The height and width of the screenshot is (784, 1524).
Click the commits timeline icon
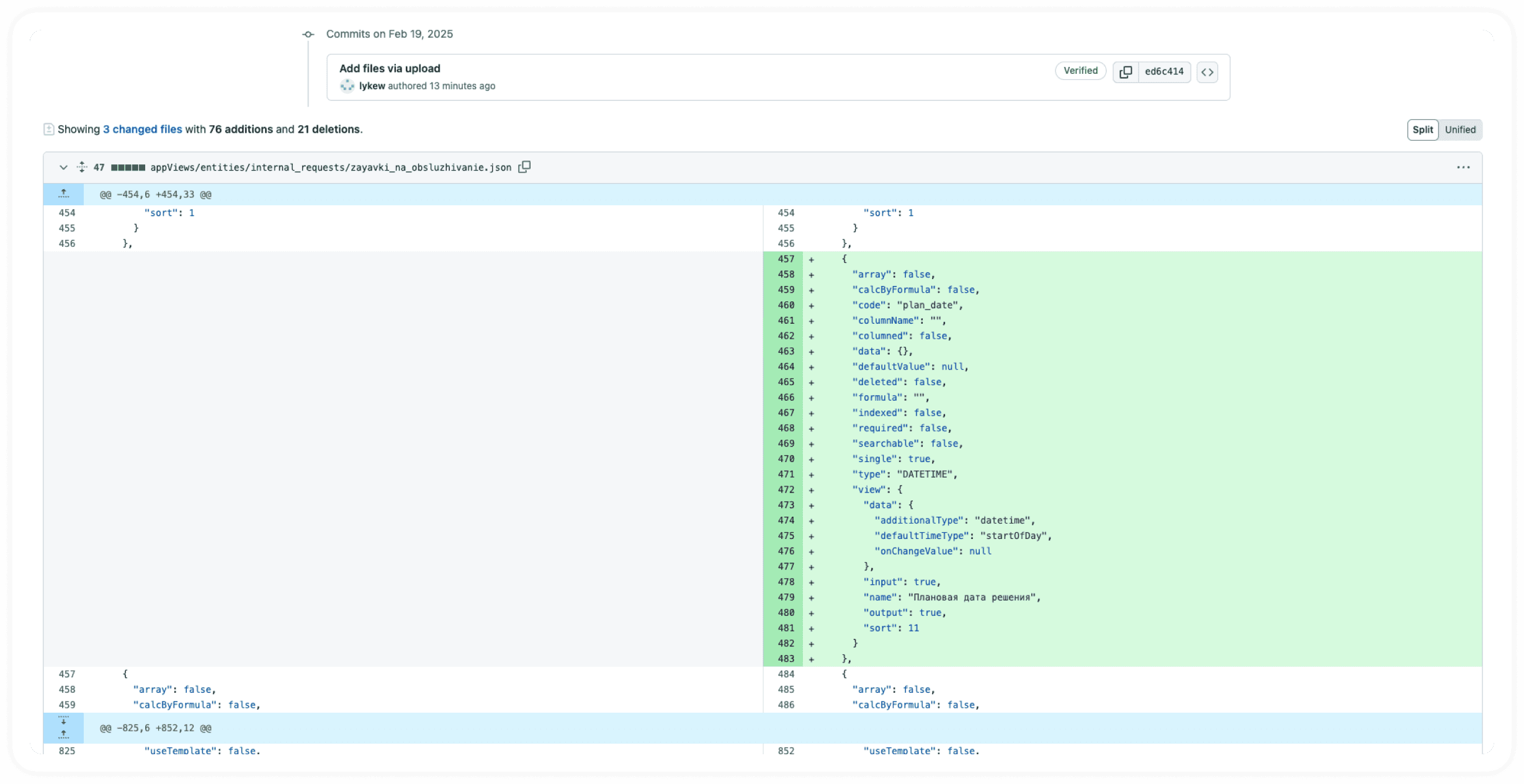tap(308, 35)
